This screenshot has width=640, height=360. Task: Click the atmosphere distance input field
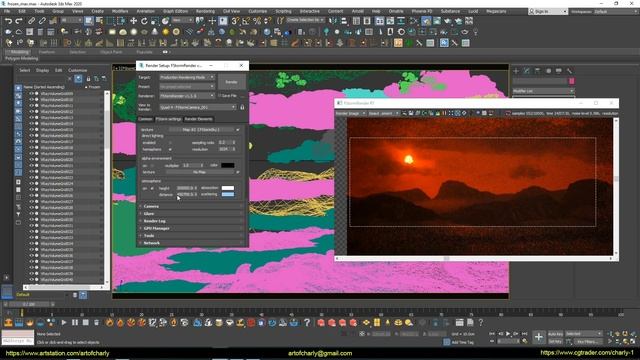tap(184, 195)
